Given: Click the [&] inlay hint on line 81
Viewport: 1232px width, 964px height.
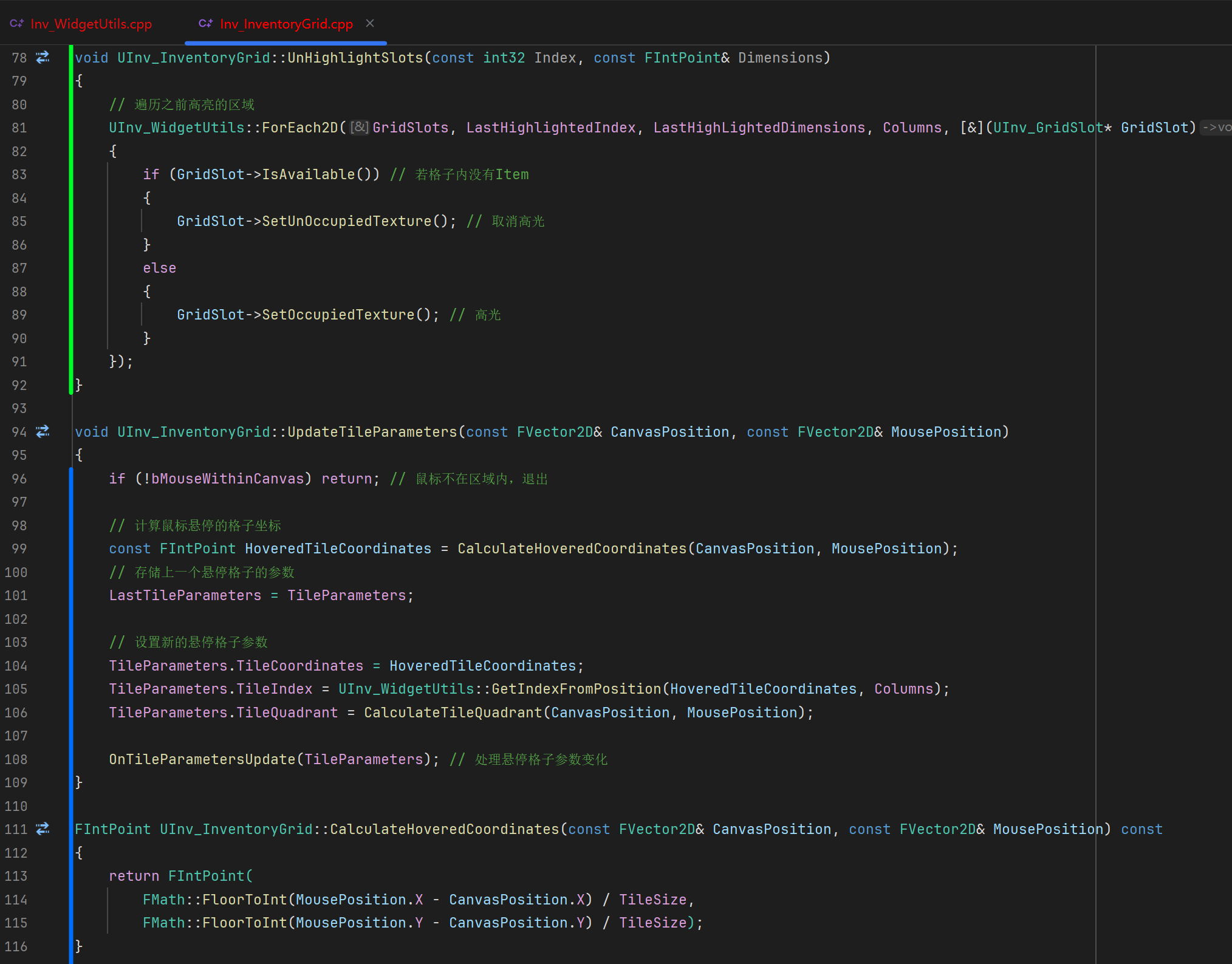Looking at the screenshot, I should (360, 128).
